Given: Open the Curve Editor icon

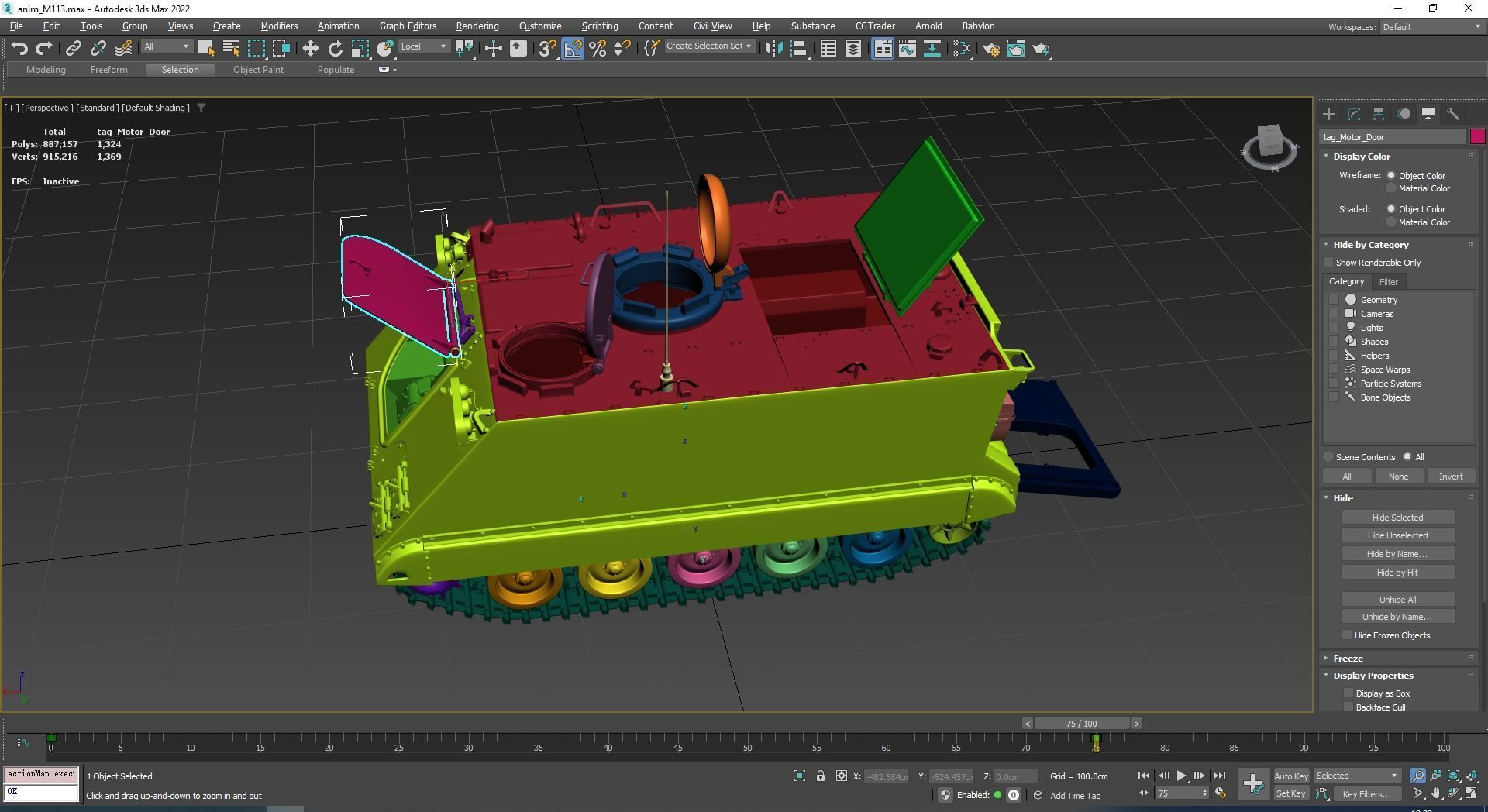Looking at the screenshot, I should click(x=908, y=48).
